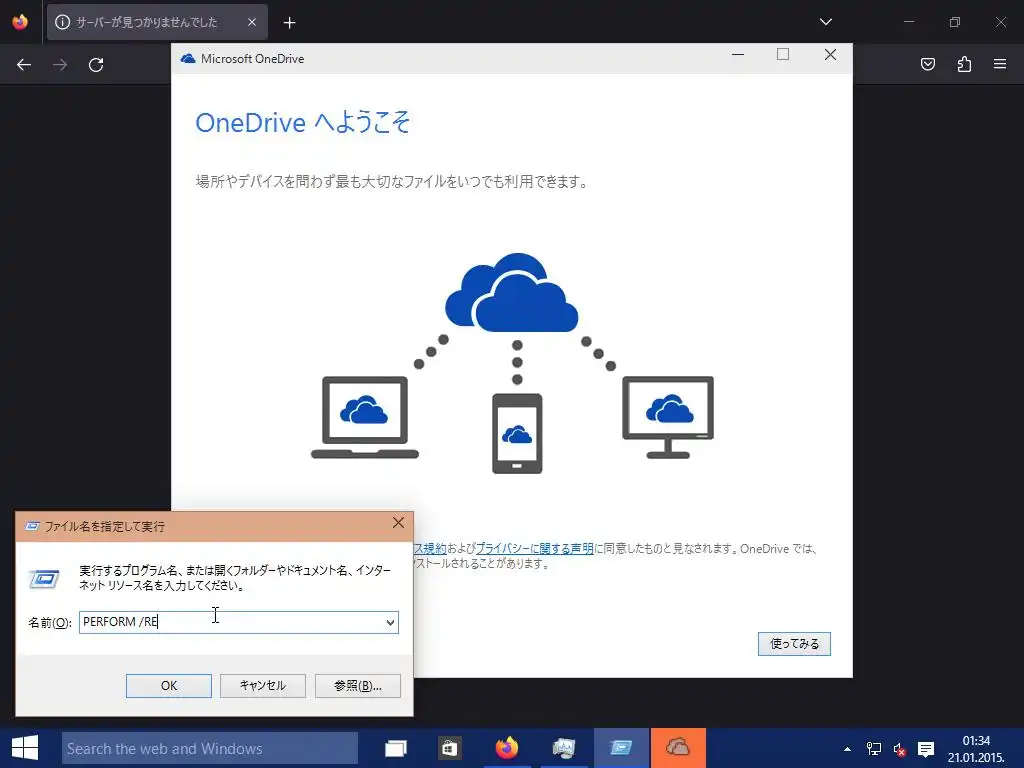Restore down the Firefox window

955,22
